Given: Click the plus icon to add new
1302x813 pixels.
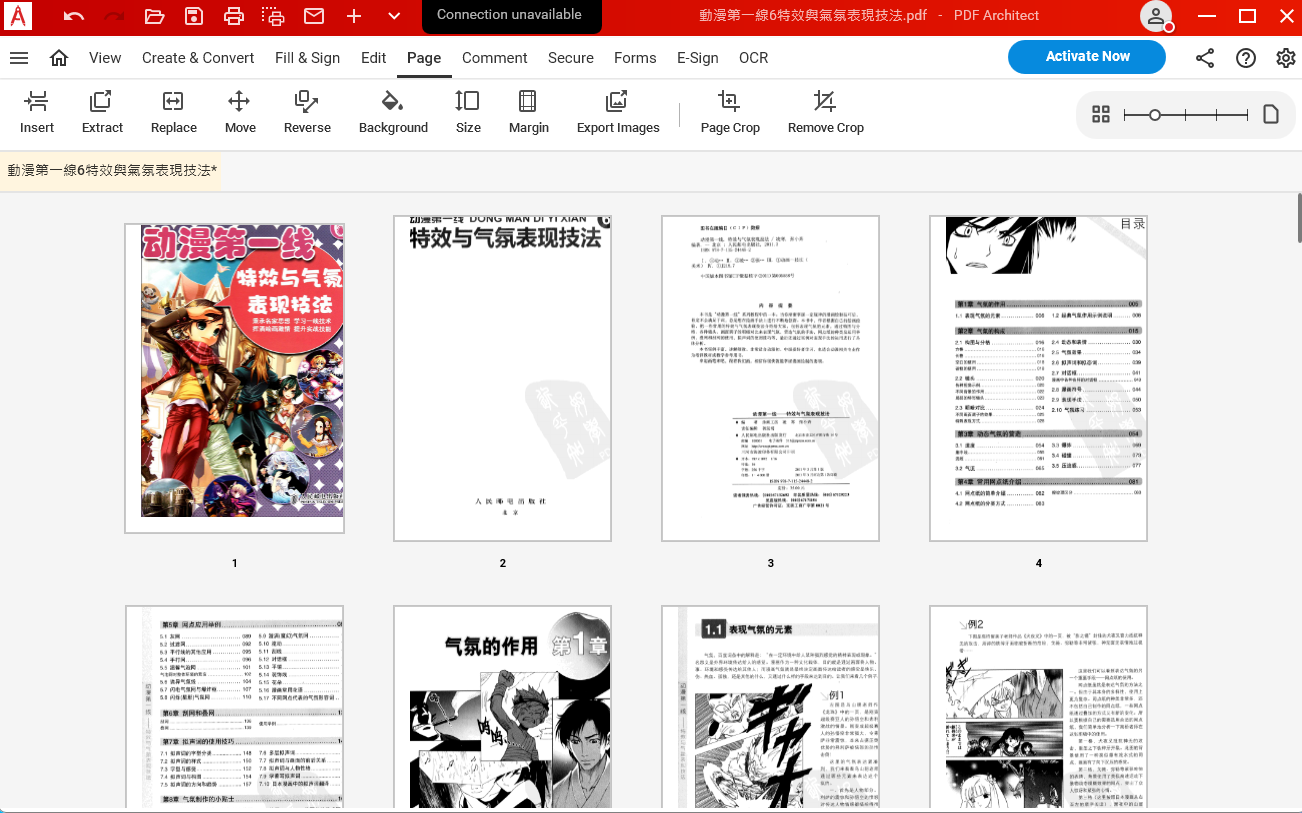Looking at the screenshot, I should (x=354, y=16).
